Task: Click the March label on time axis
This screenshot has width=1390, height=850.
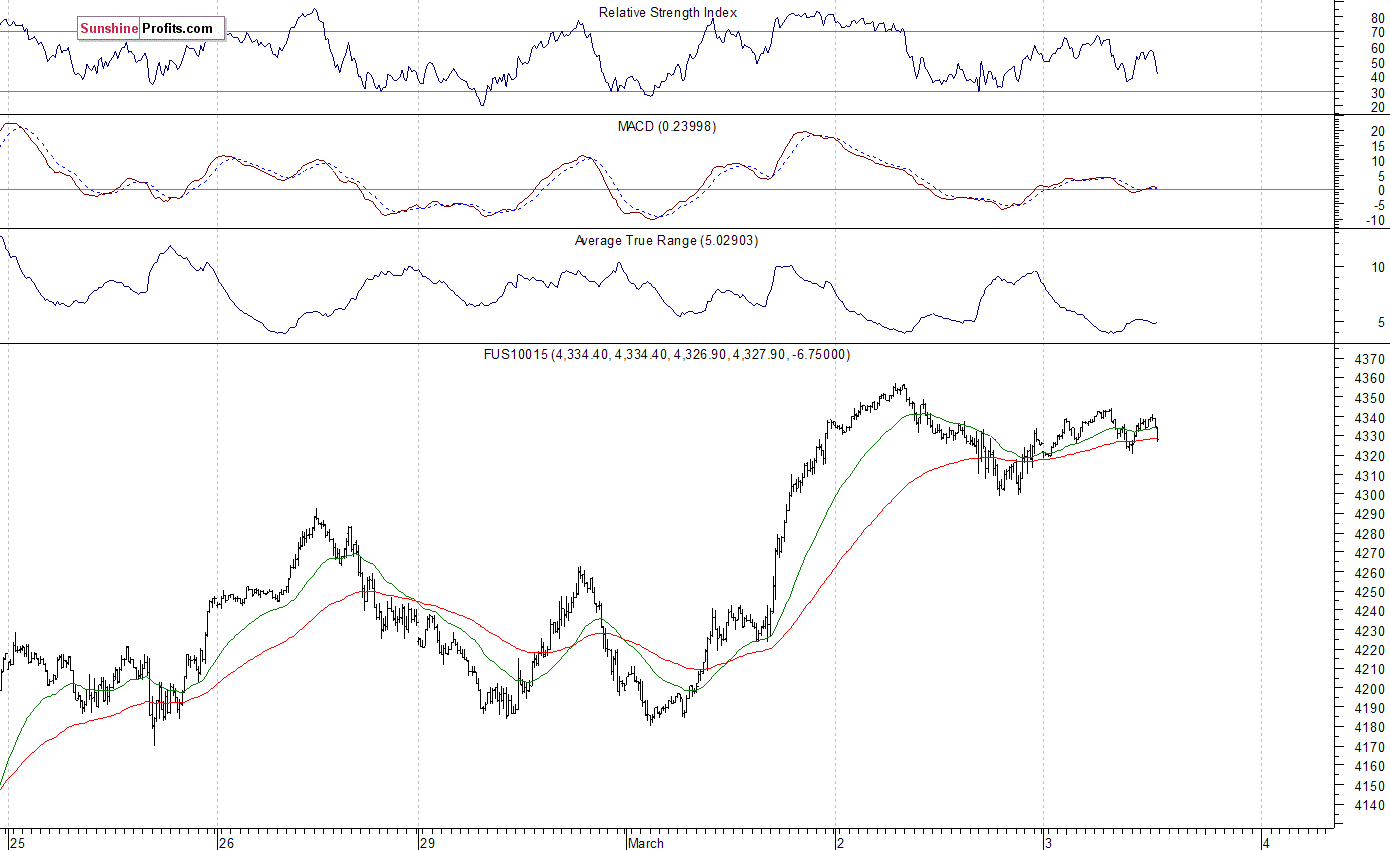Action: tap(647, 842)
